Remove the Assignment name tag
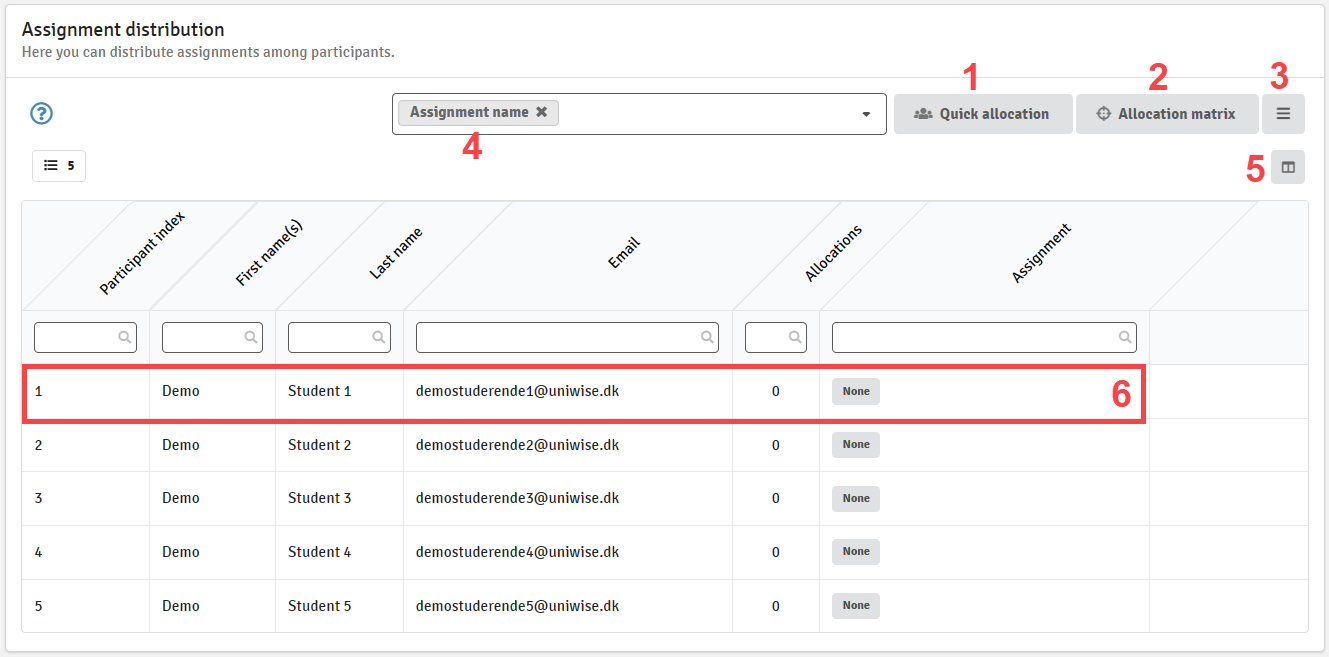Viewport: 1329px width, 657px height. coord(541,112)
